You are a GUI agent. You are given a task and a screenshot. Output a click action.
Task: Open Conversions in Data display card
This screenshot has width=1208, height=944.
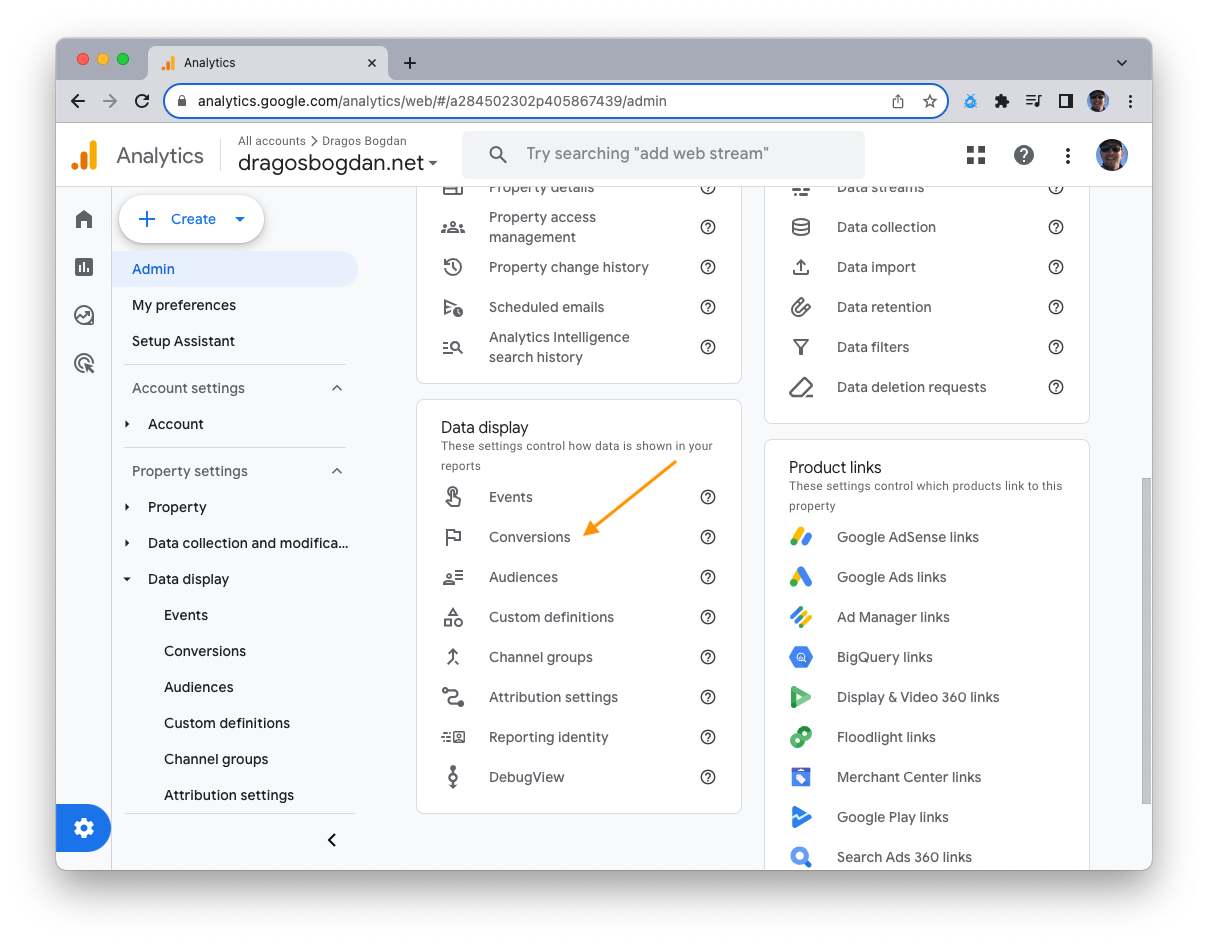point(529,537)
